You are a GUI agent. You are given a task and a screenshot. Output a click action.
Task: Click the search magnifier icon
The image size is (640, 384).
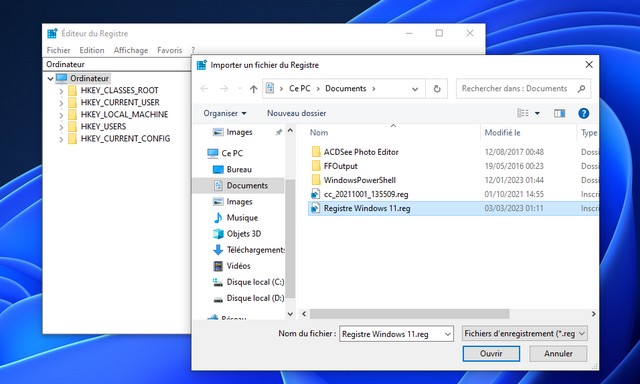(x=581, y=89)
